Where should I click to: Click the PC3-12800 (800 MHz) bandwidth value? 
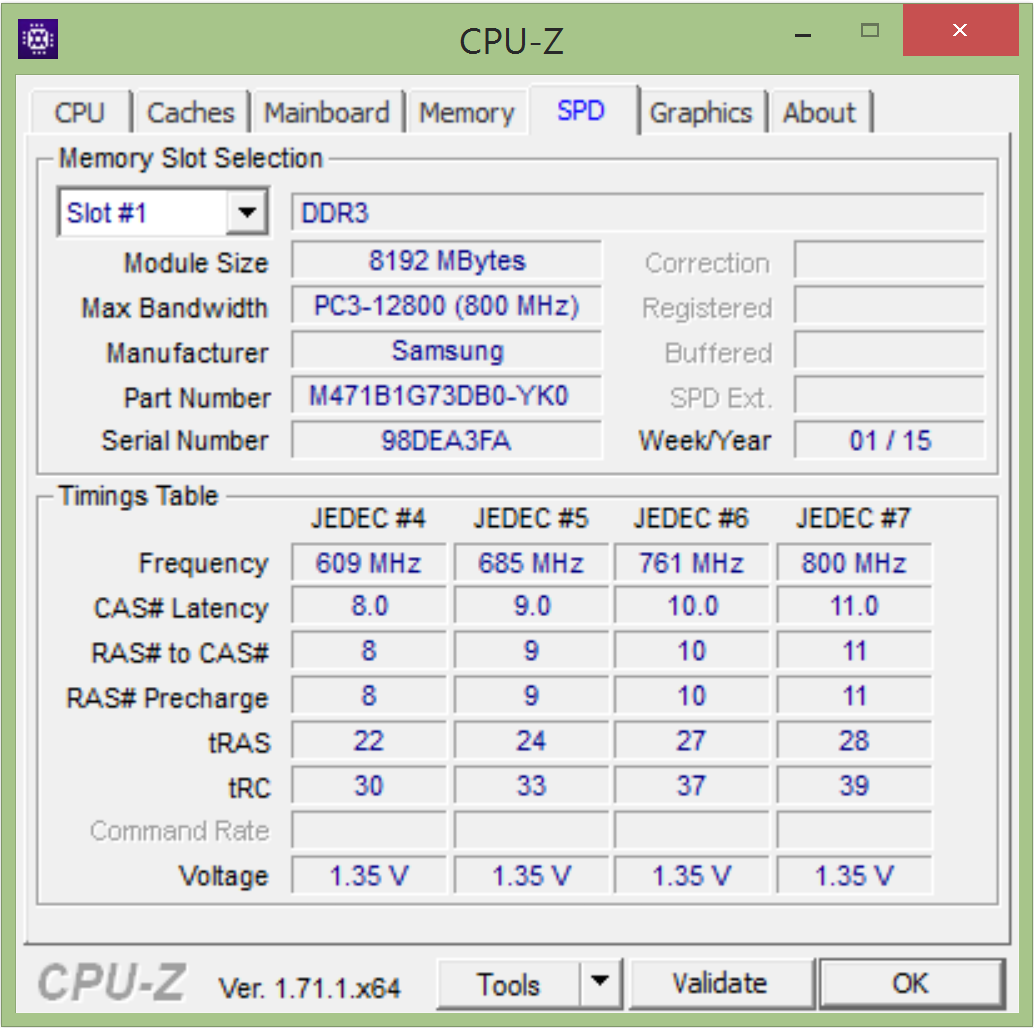click(x=446, y=306)
